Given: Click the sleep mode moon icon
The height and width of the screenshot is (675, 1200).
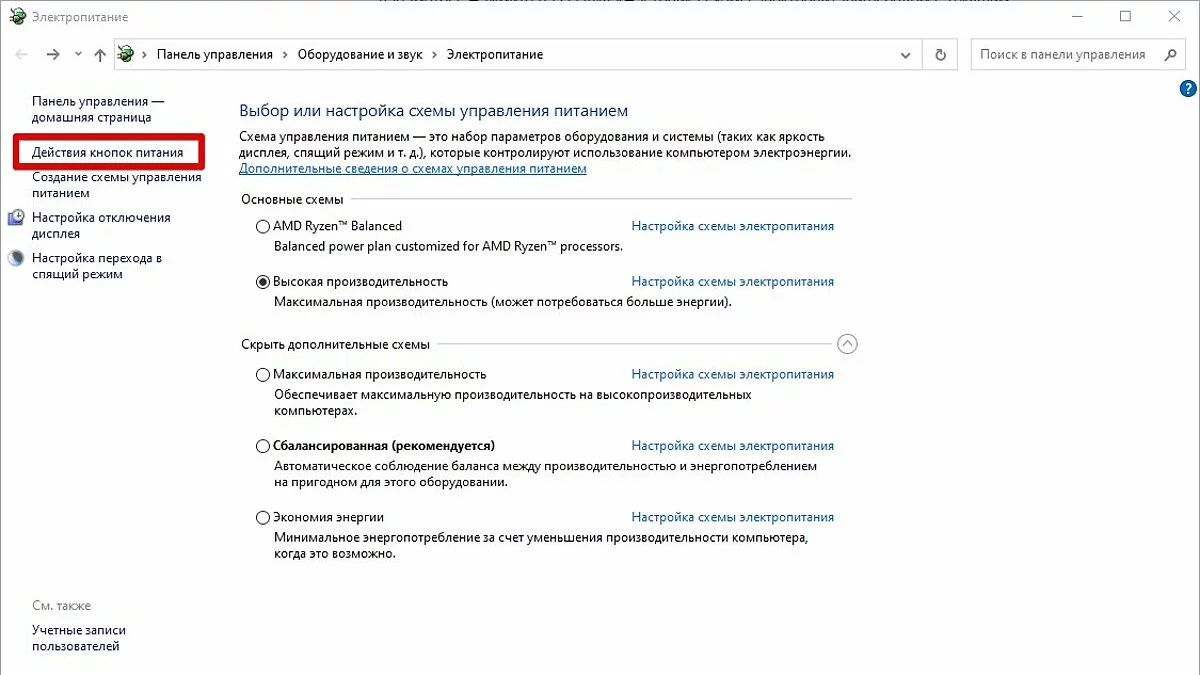Looking at the screenshot, I should tap(16, 258).
